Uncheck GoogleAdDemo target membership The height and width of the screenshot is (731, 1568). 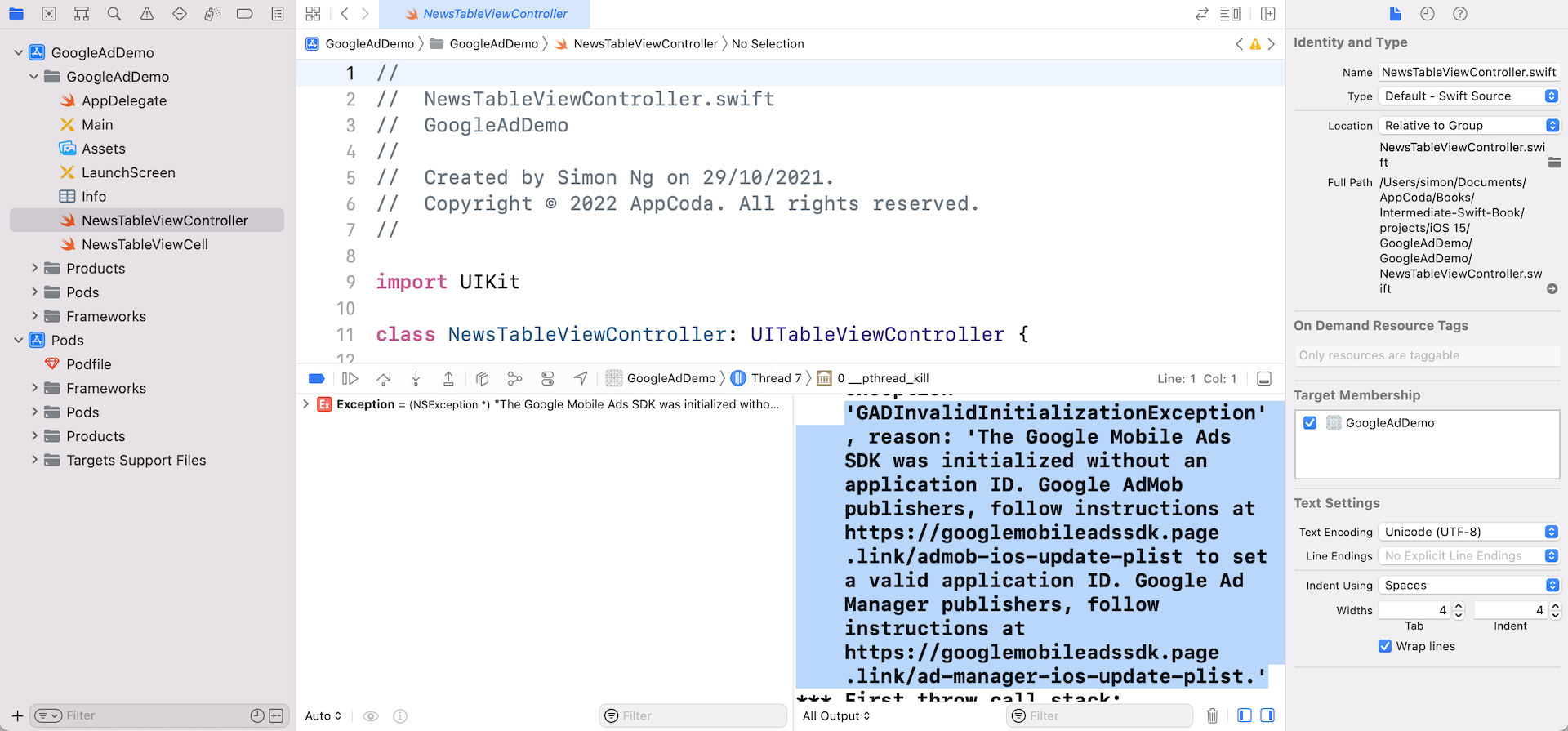click(x=1310, y=423)
